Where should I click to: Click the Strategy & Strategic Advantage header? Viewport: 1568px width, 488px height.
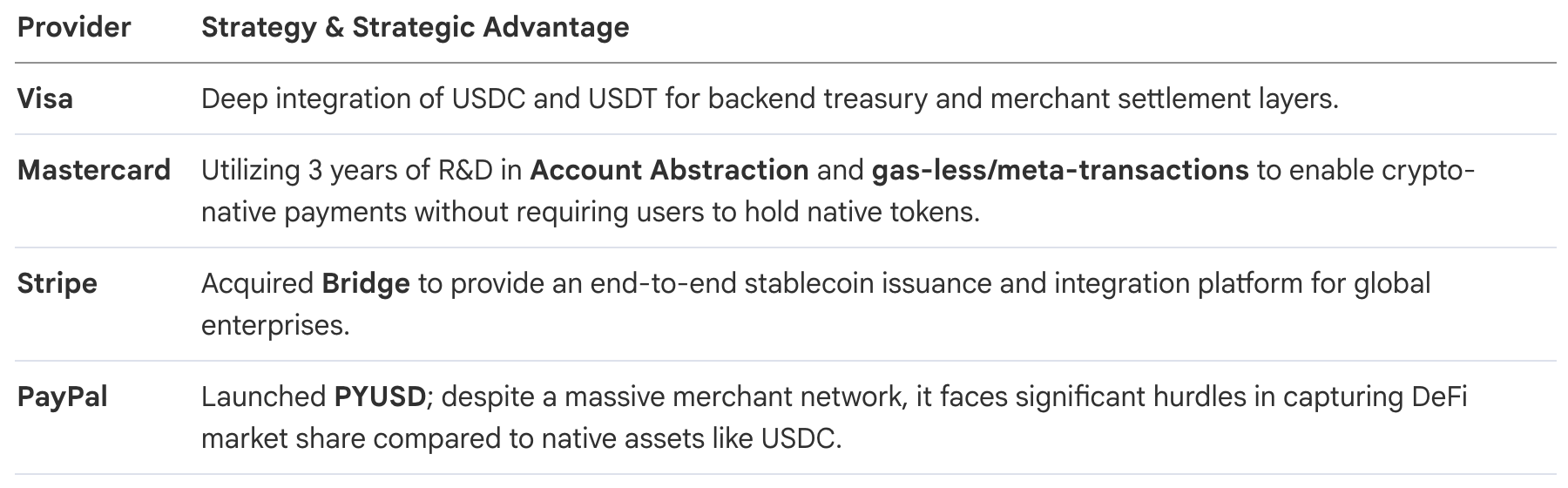click(415, 28)
